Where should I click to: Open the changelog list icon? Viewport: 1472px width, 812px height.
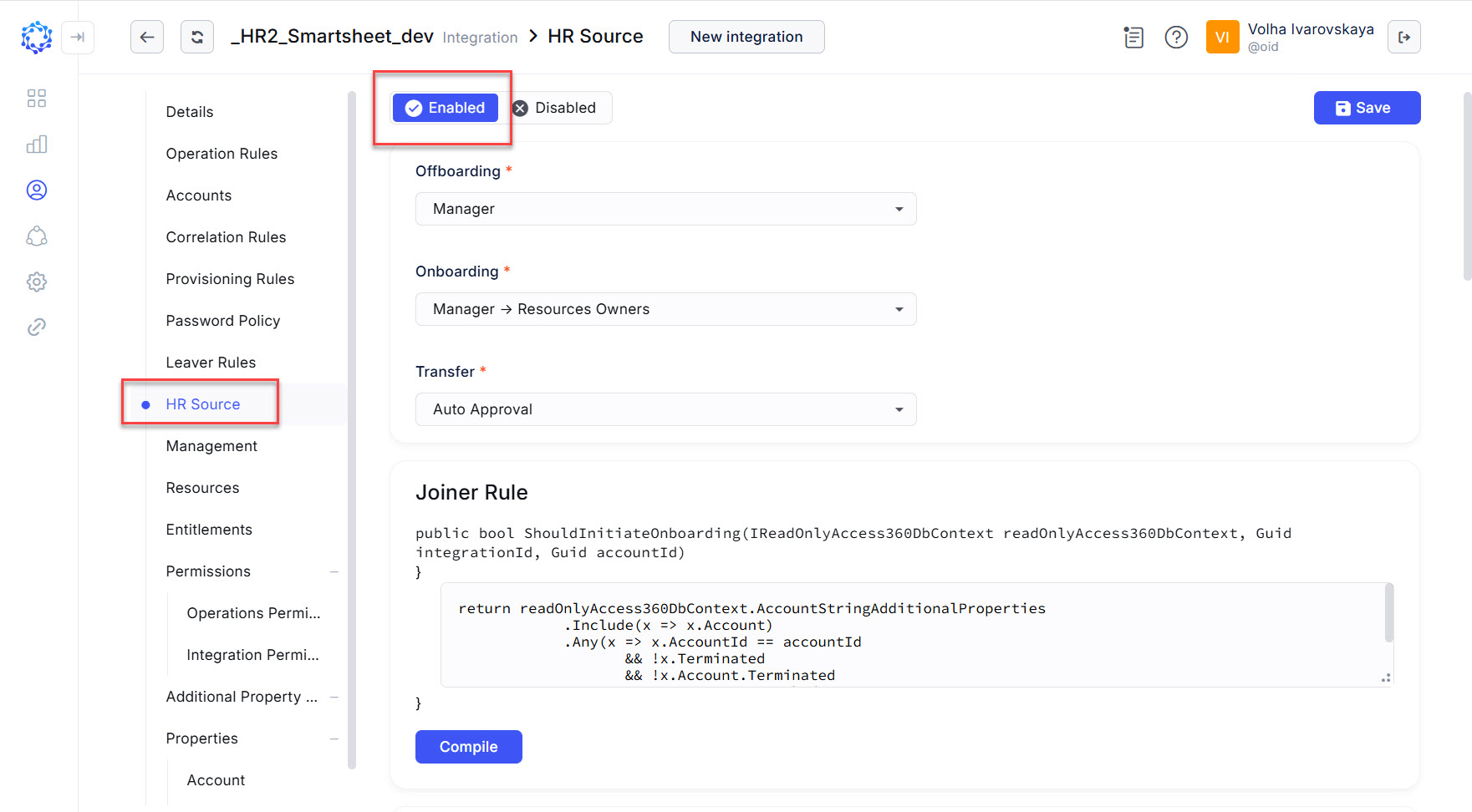pos(1133,38)
